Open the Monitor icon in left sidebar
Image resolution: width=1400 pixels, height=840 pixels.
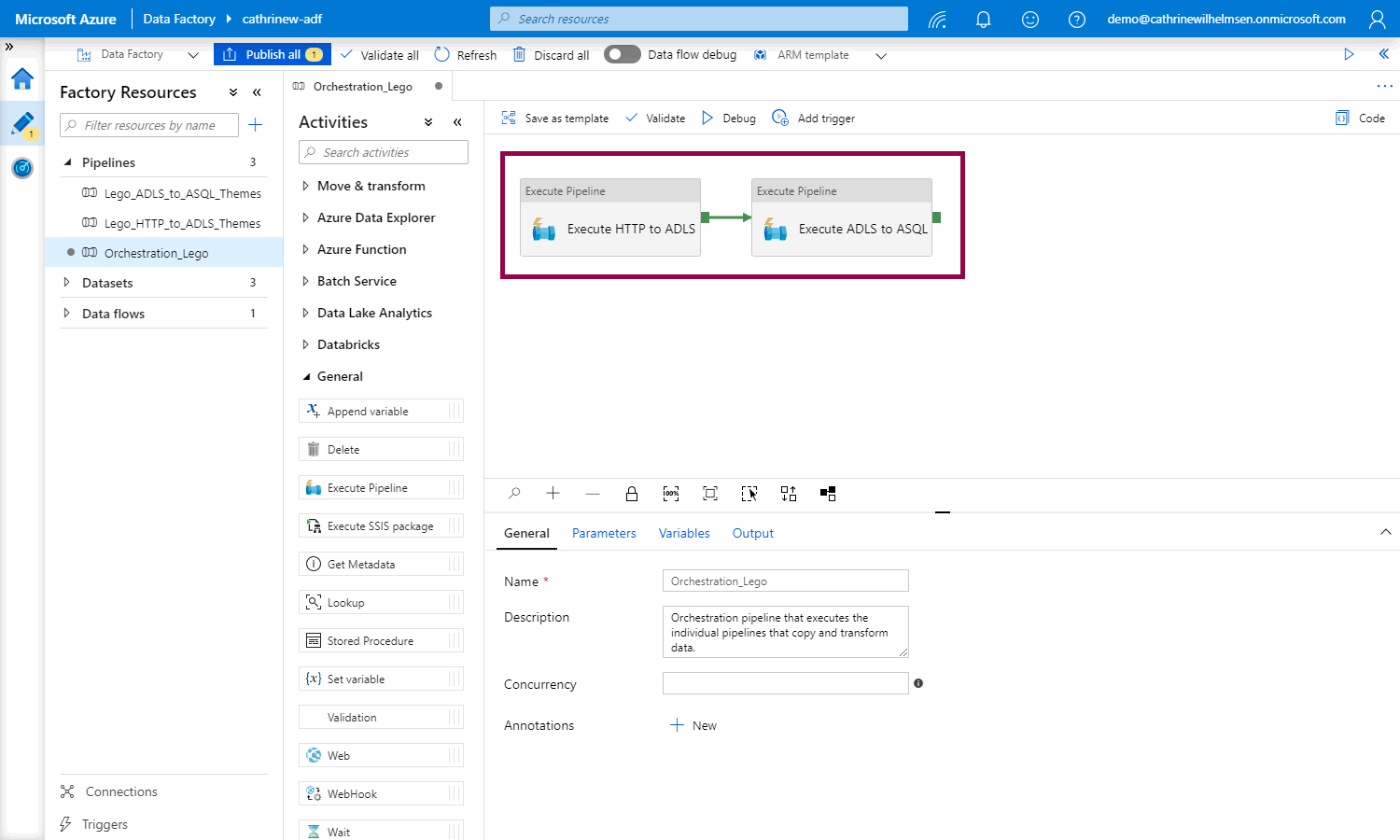coord(22,168)
